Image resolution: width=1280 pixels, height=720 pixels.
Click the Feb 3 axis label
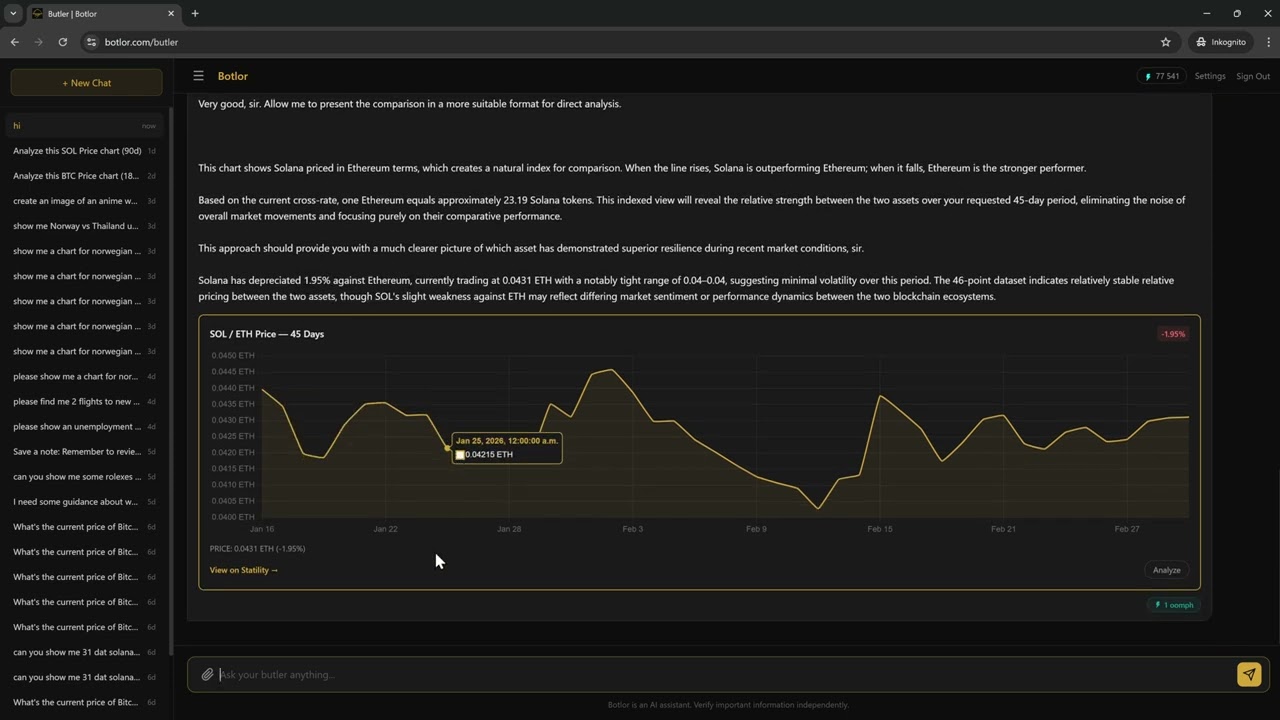click(632, 529)
